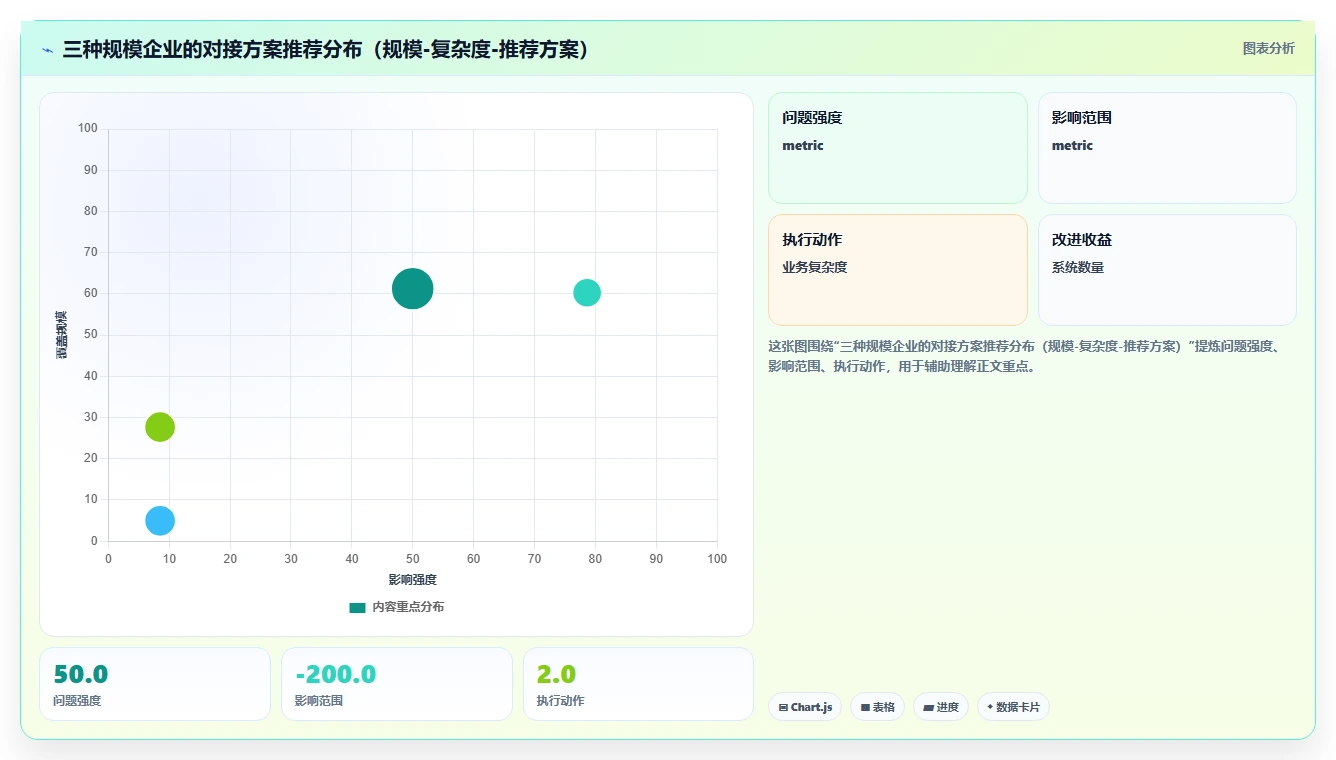Image resolution: width=1336 pixels, height=760 pixels.
Task: Click the 数据卡片 tag
Action: pyautogui.click(x=1013, y=707)
